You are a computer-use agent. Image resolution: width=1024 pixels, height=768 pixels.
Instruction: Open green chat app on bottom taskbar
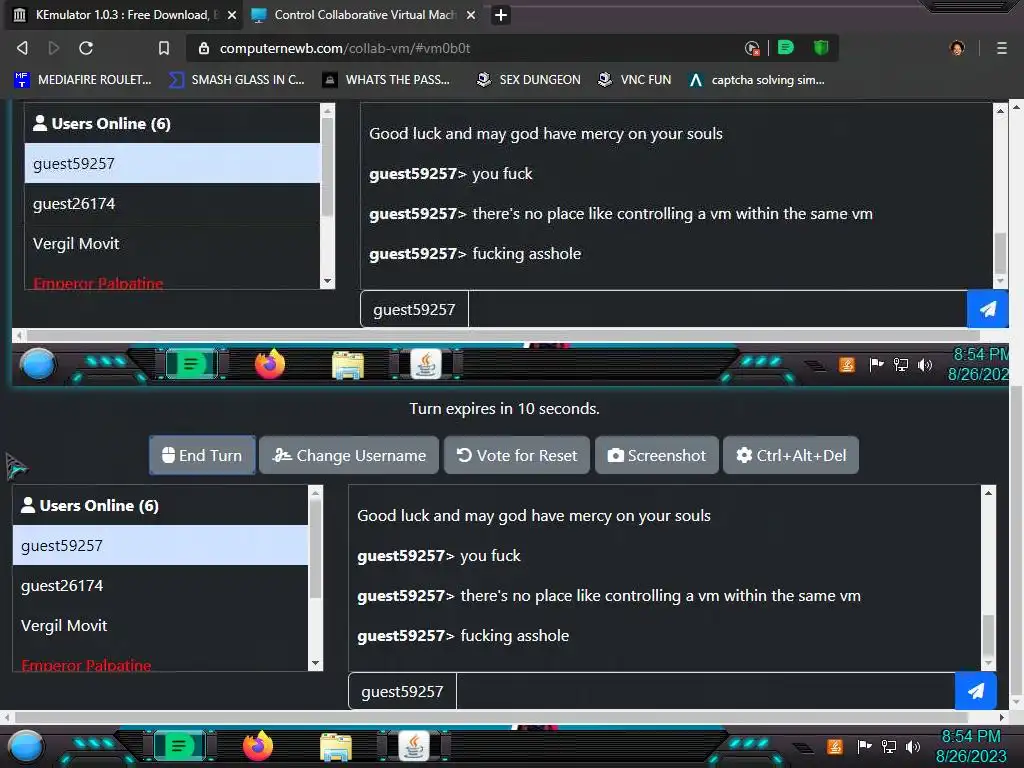pyautogui.click(x=179, y=746)
